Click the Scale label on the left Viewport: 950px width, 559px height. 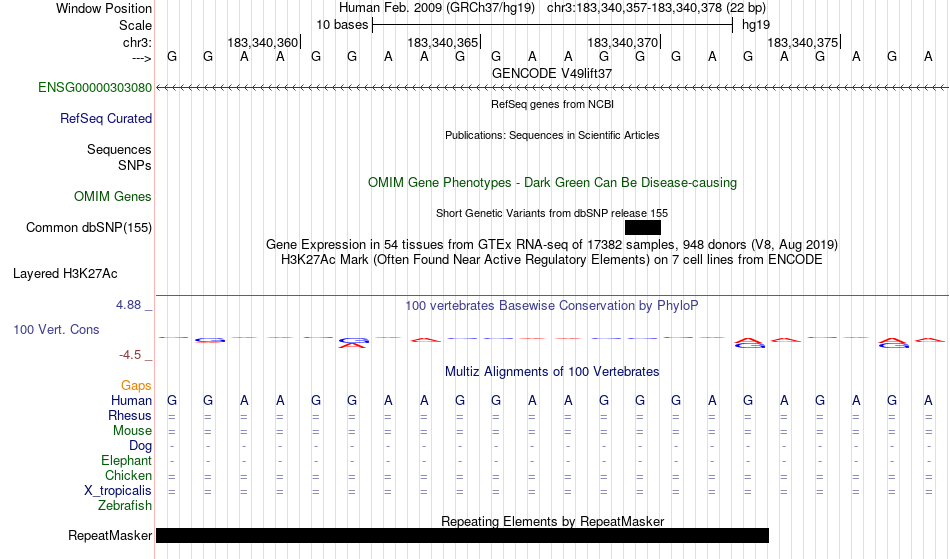point(136,25)
